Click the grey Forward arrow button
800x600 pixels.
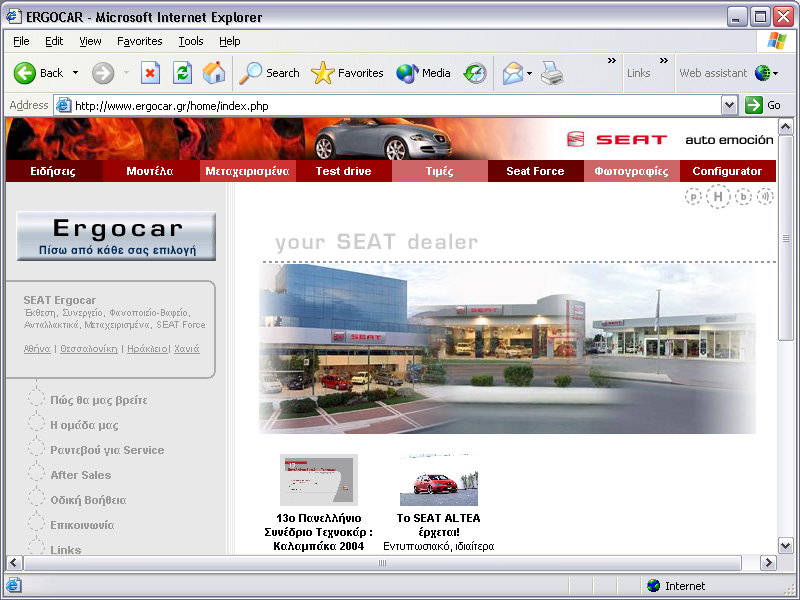coord(103,73)
